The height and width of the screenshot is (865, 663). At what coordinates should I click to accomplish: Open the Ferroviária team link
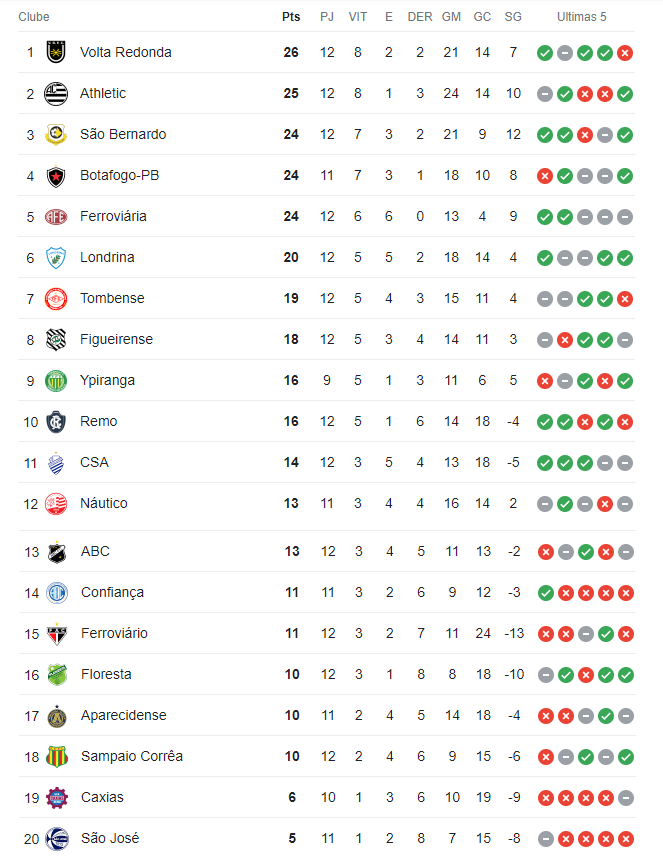point(113,216)
